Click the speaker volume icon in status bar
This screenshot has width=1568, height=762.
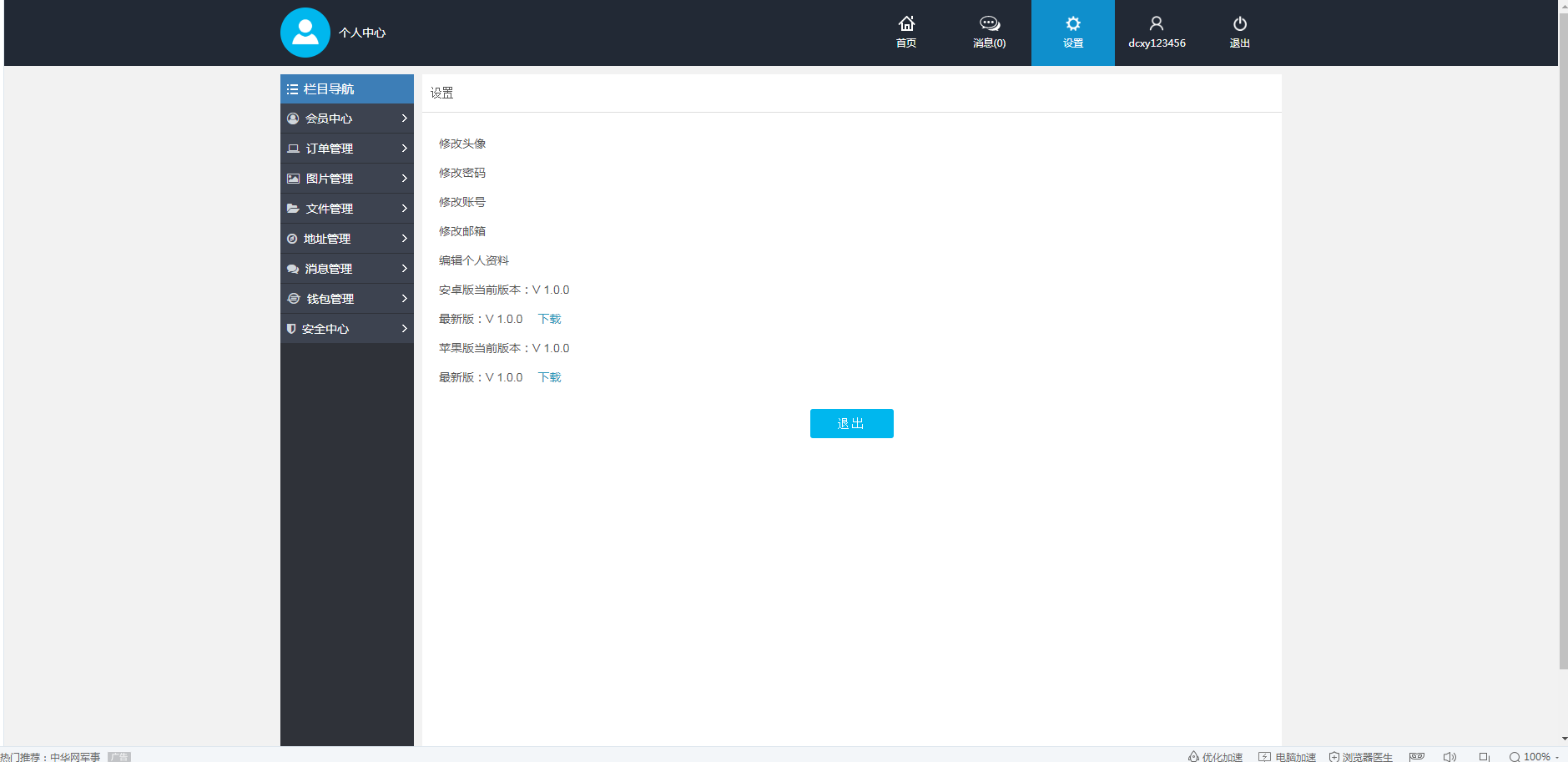(1450, 757)
